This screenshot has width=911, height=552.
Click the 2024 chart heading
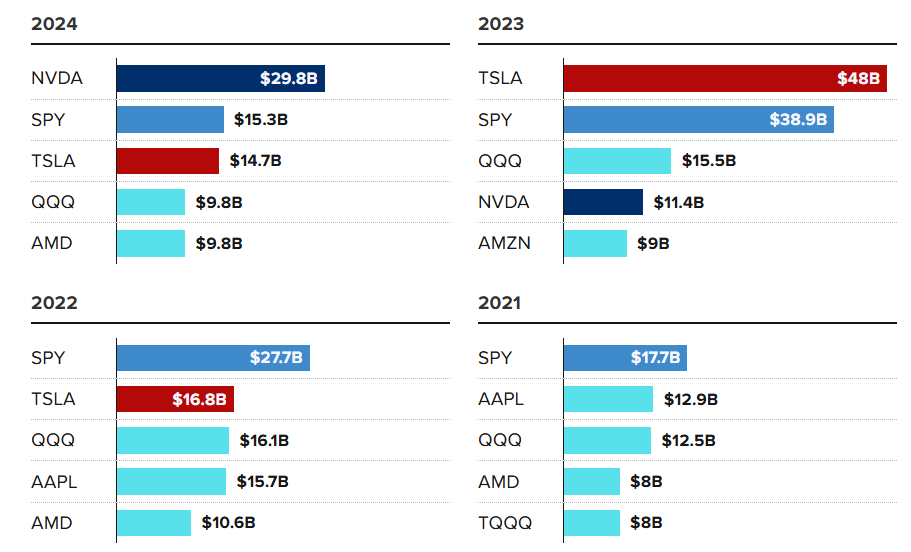click(x=54, y=25)
